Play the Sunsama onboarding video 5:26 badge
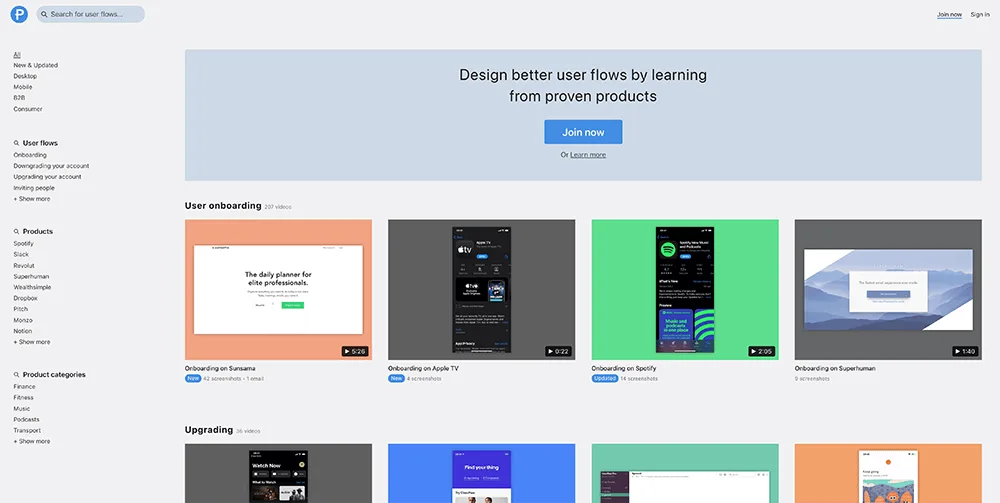The image size is (1000, 503). coord(354,351)
